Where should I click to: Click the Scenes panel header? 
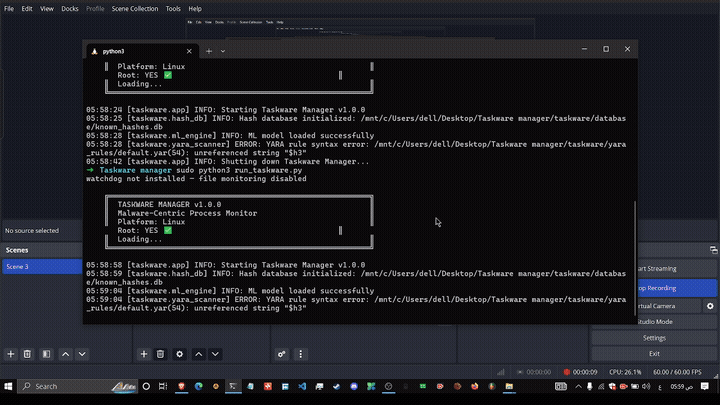[x=42, y=250]
